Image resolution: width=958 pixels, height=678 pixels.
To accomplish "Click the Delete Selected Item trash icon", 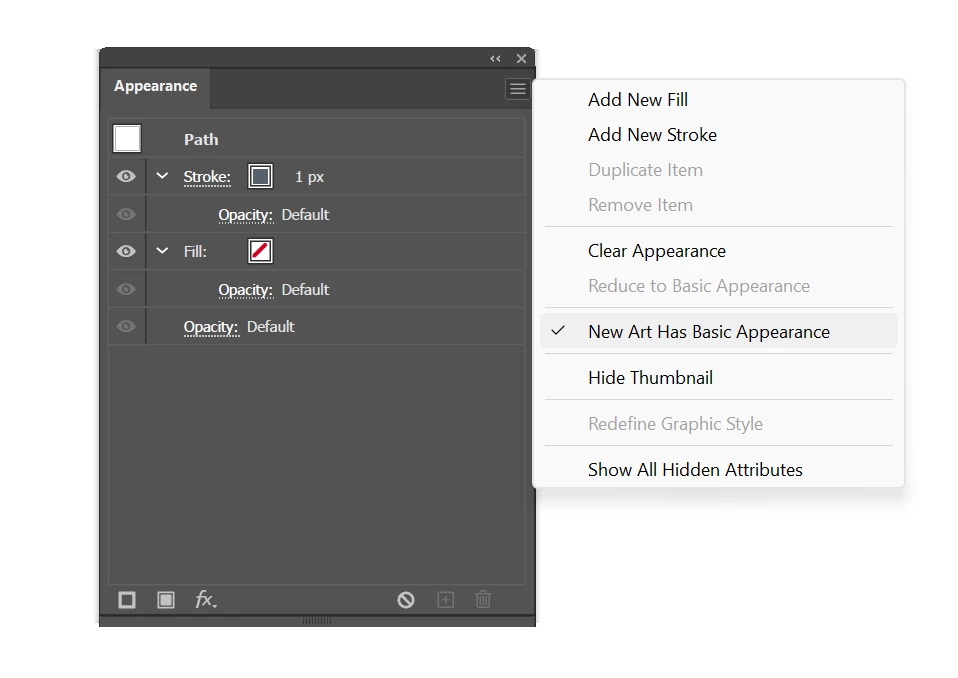I will point(483,599).
